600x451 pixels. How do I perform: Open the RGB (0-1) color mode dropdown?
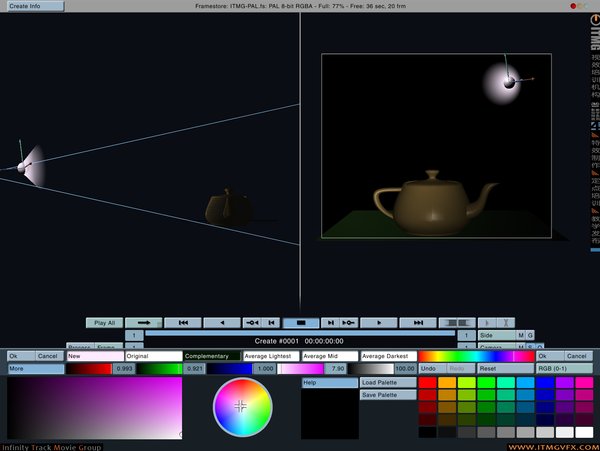coord(563,369)
